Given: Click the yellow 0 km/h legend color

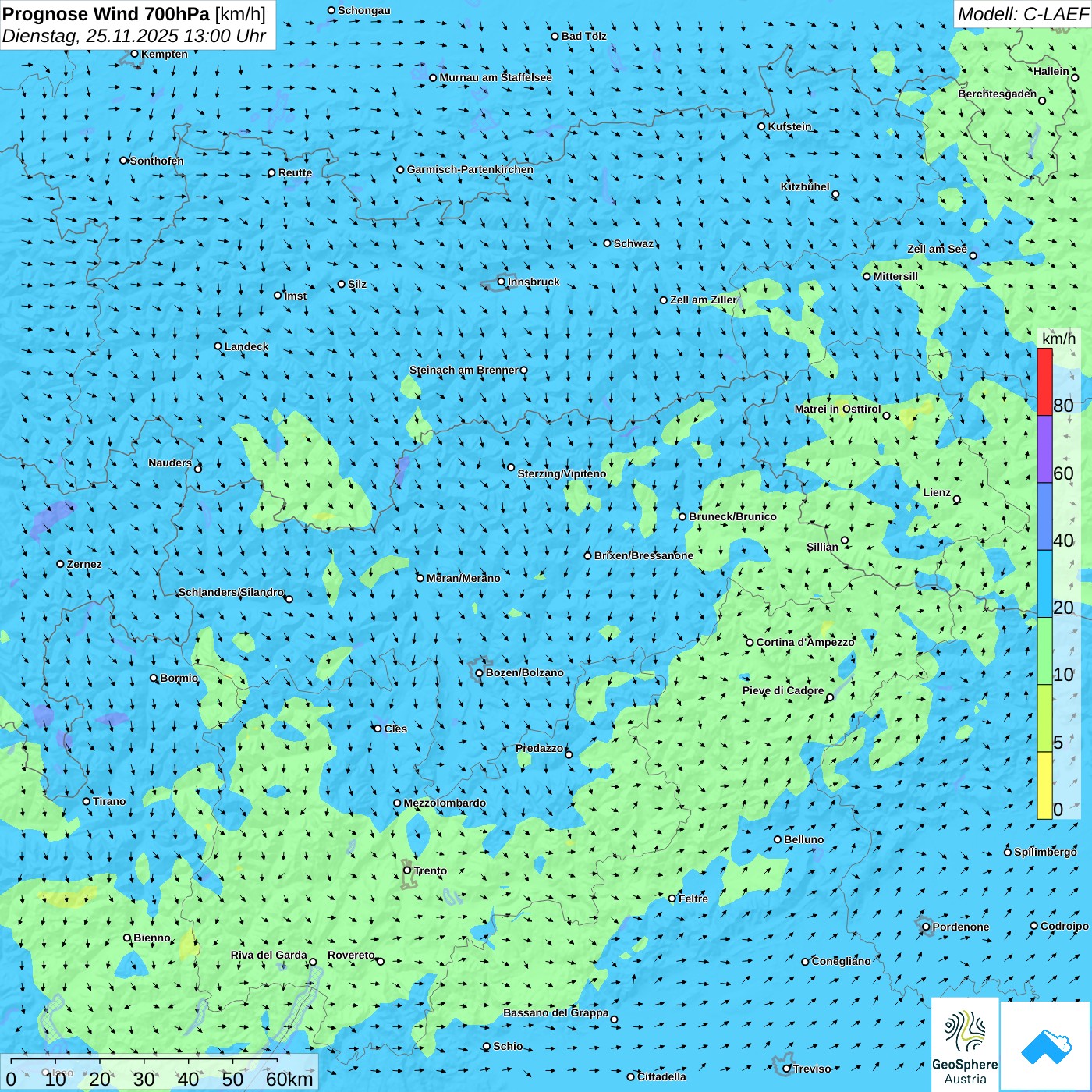Looking at the screenshot, I should coord(1044,785).
